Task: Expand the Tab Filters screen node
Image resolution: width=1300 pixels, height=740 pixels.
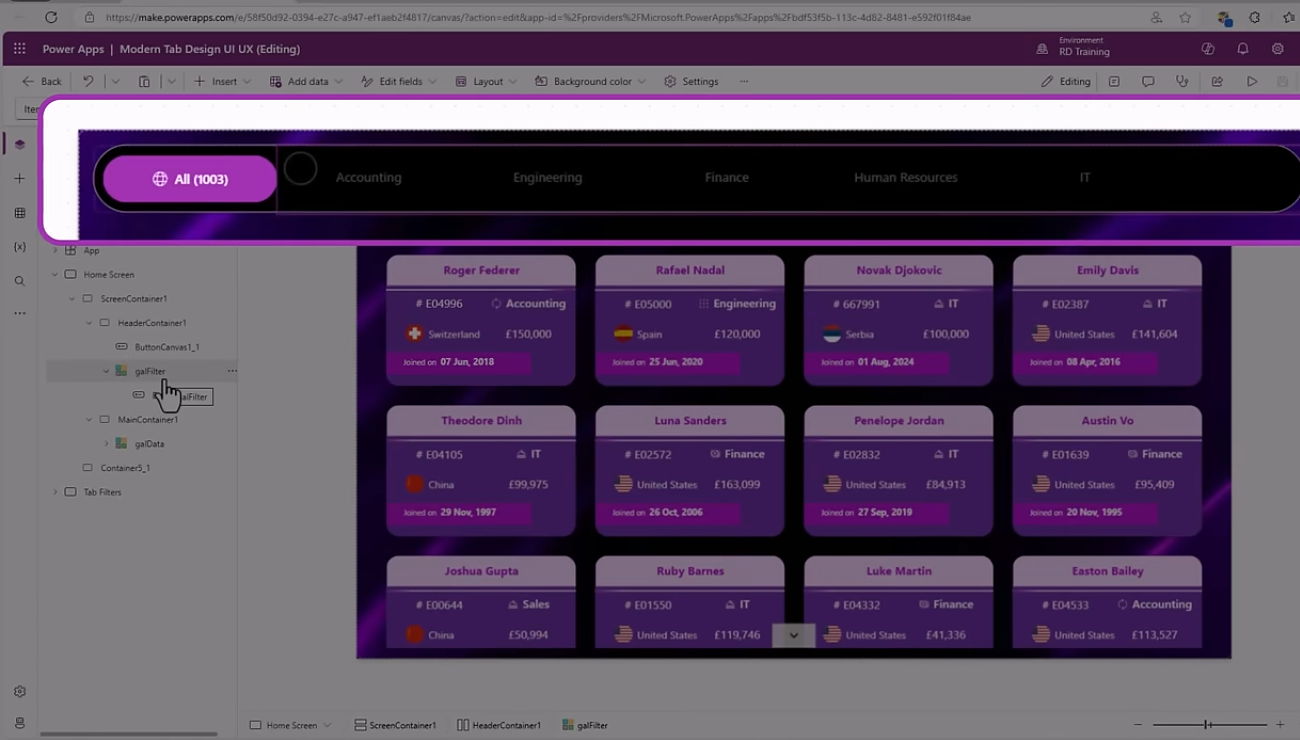Action: coord(56,492)
